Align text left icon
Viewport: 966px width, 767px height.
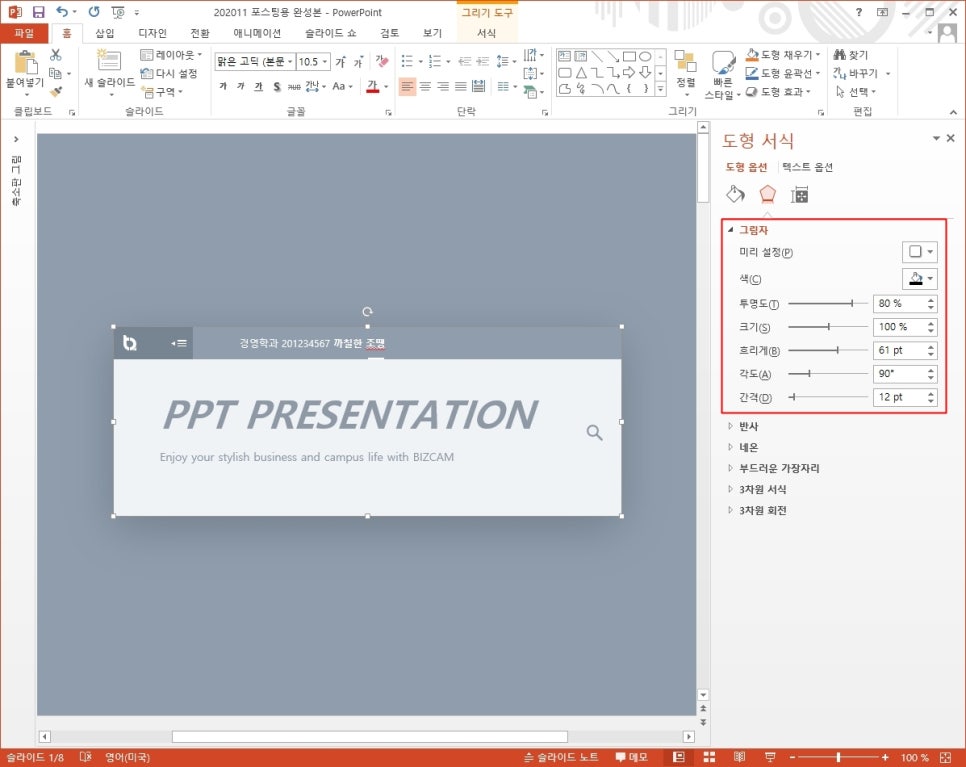tap(407, 86)
